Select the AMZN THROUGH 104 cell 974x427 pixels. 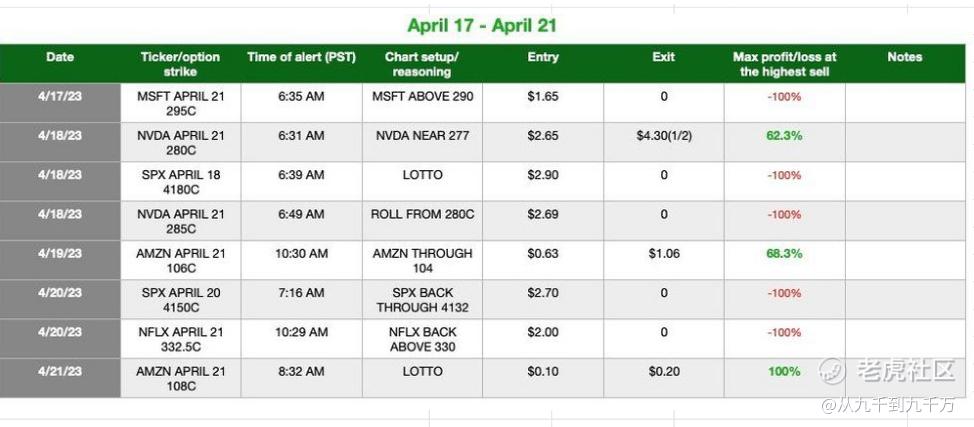tap(422, 260)
